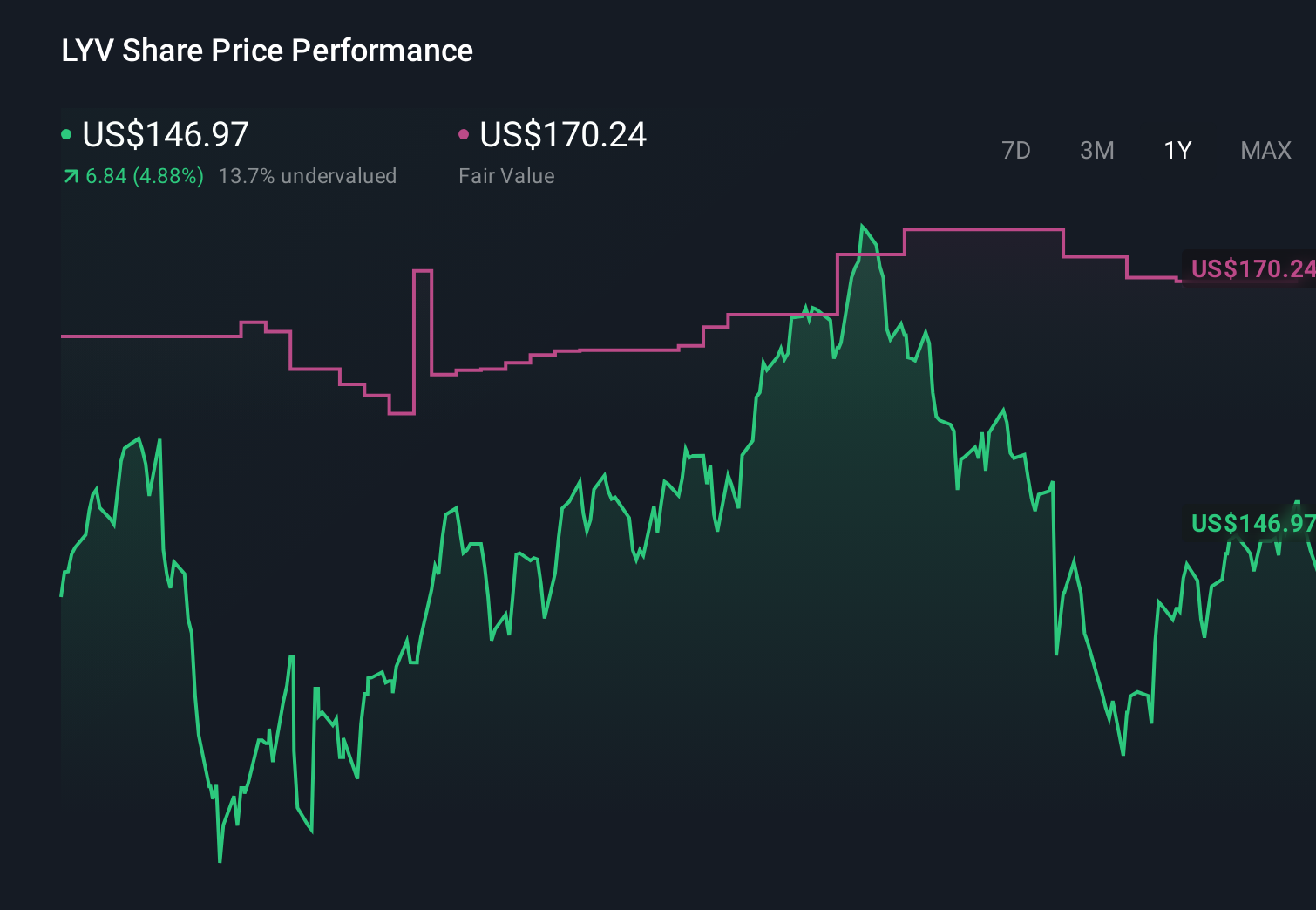Expand details on 13.7% undervalued text
This screenshot has height=910, width=1316.
309,176
